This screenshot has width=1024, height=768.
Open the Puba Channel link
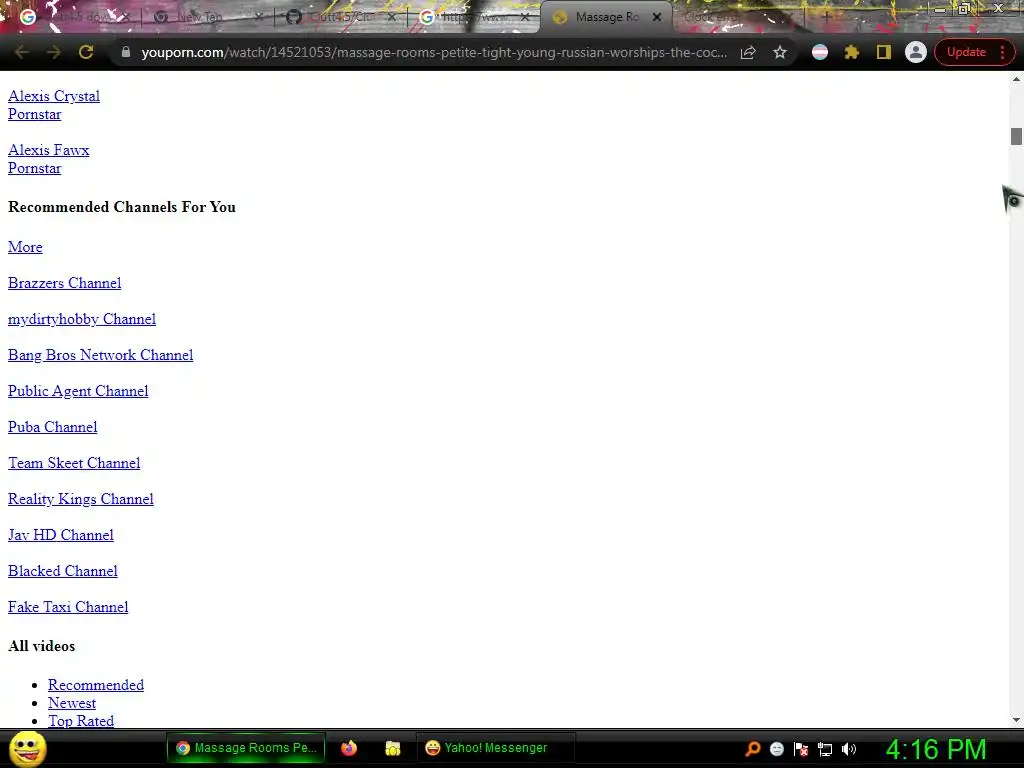(x=52, y=427)
